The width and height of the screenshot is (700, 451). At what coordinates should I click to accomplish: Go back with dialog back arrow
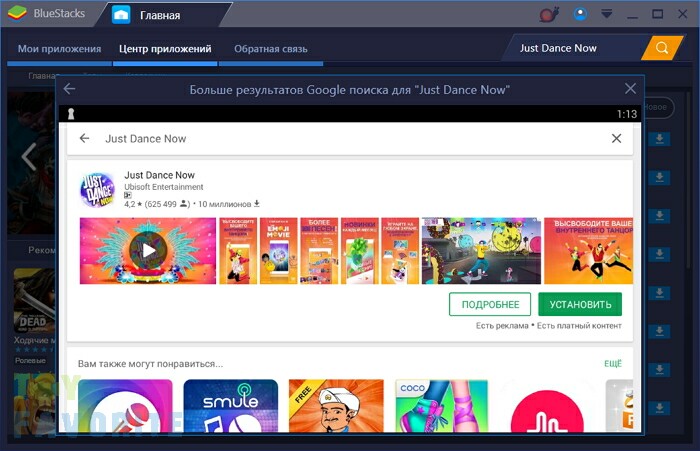click(x=69, y=89)
